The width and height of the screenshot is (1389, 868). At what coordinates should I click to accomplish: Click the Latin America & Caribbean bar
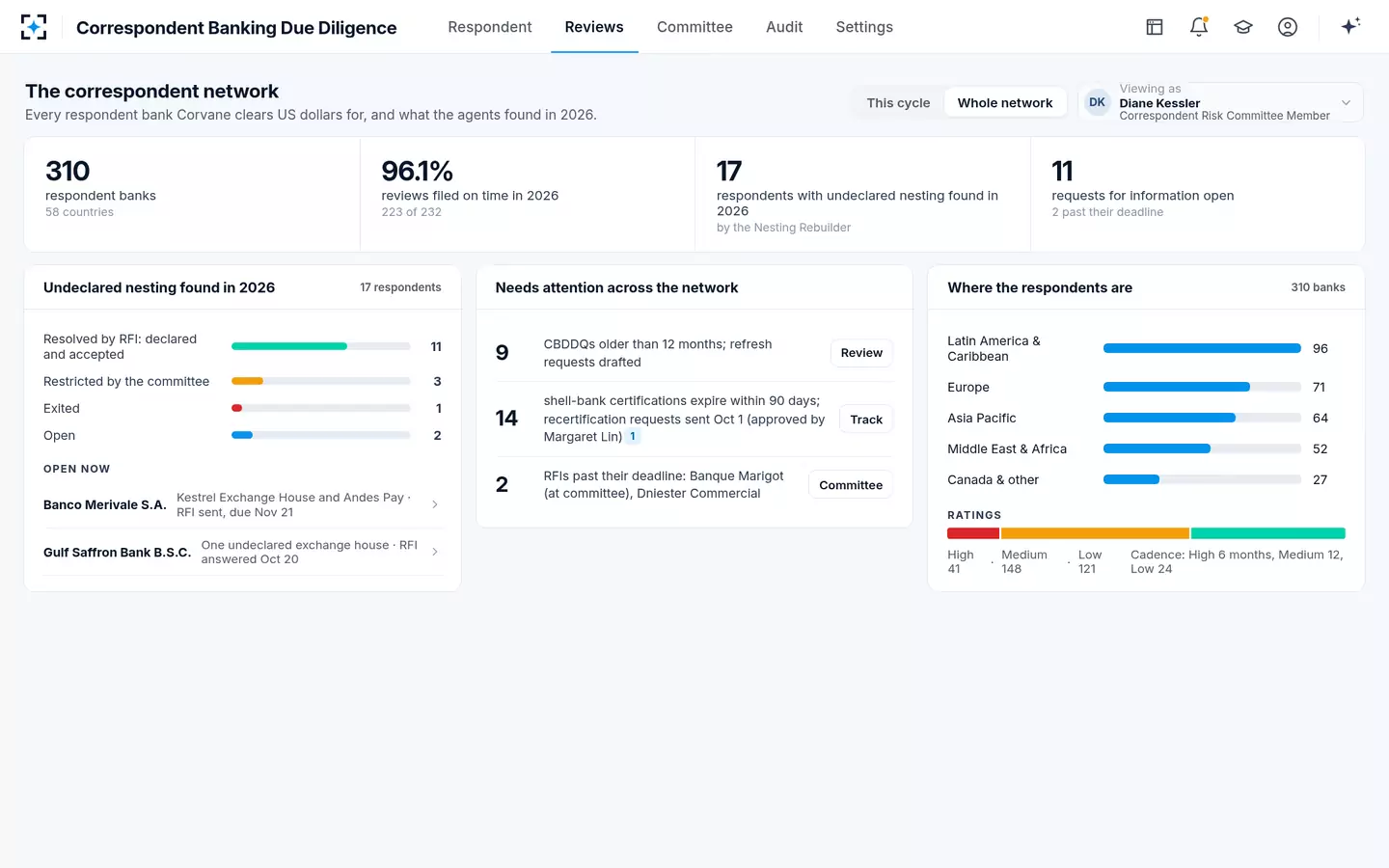[1202, 348]
